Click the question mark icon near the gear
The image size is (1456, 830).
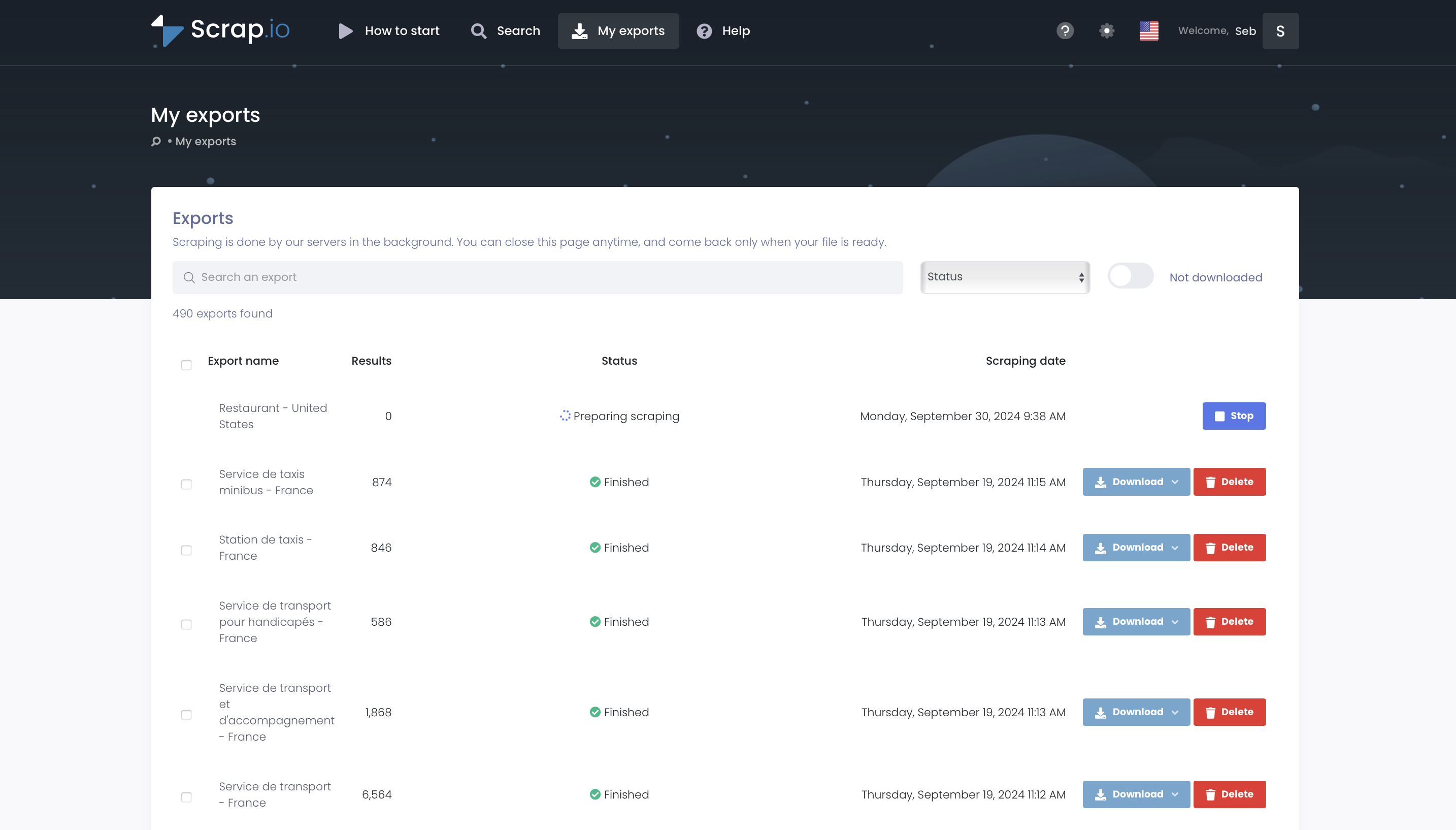tap(1065, 31)
